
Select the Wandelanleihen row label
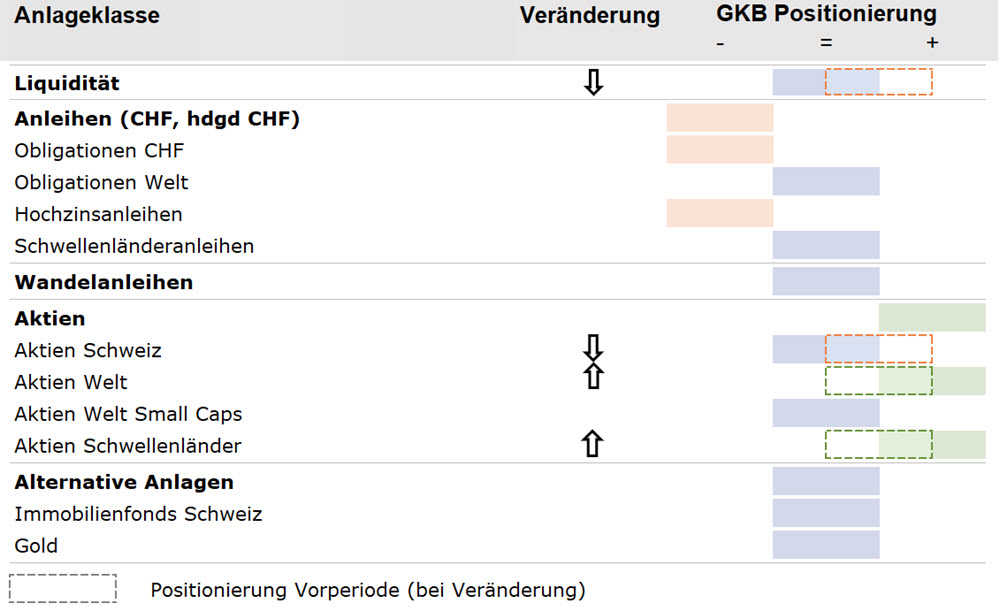pyautogui.click(x=103, y=282)
